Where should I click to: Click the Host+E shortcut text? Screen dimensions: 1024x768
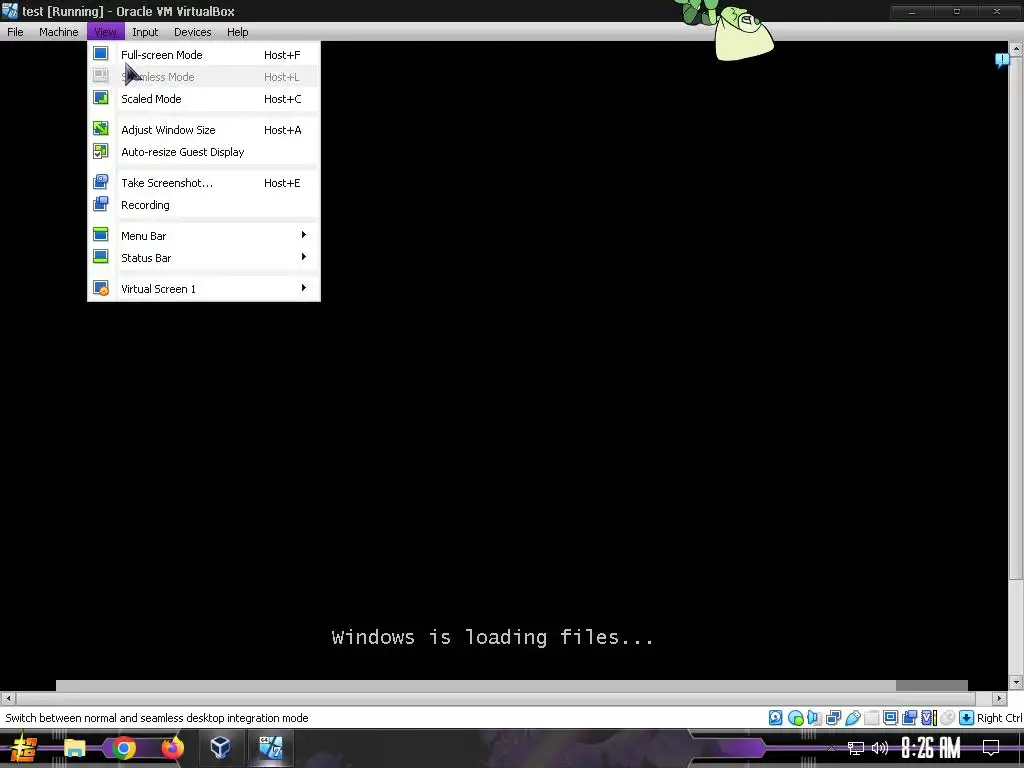(x=282, y=183)
